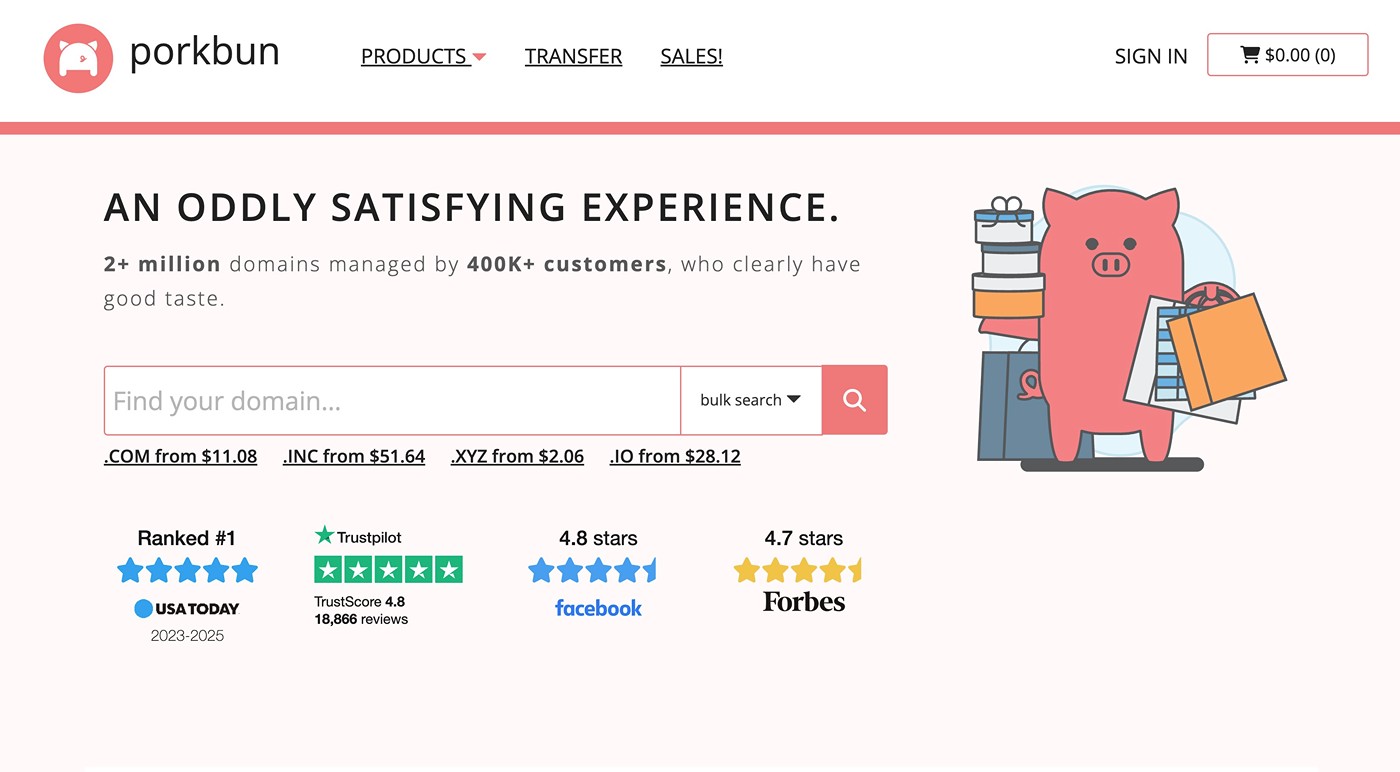Screen dimensions: 1400x772
Task: Open the bulk search dropdown
Action: point(750,400)
